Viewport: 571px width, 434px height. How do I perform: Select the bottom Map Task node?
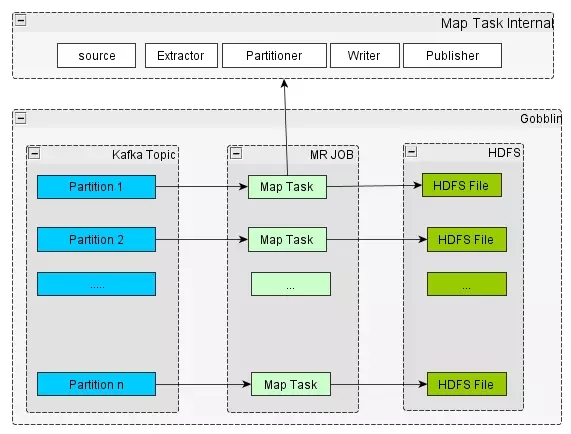[x=291, y=384]
